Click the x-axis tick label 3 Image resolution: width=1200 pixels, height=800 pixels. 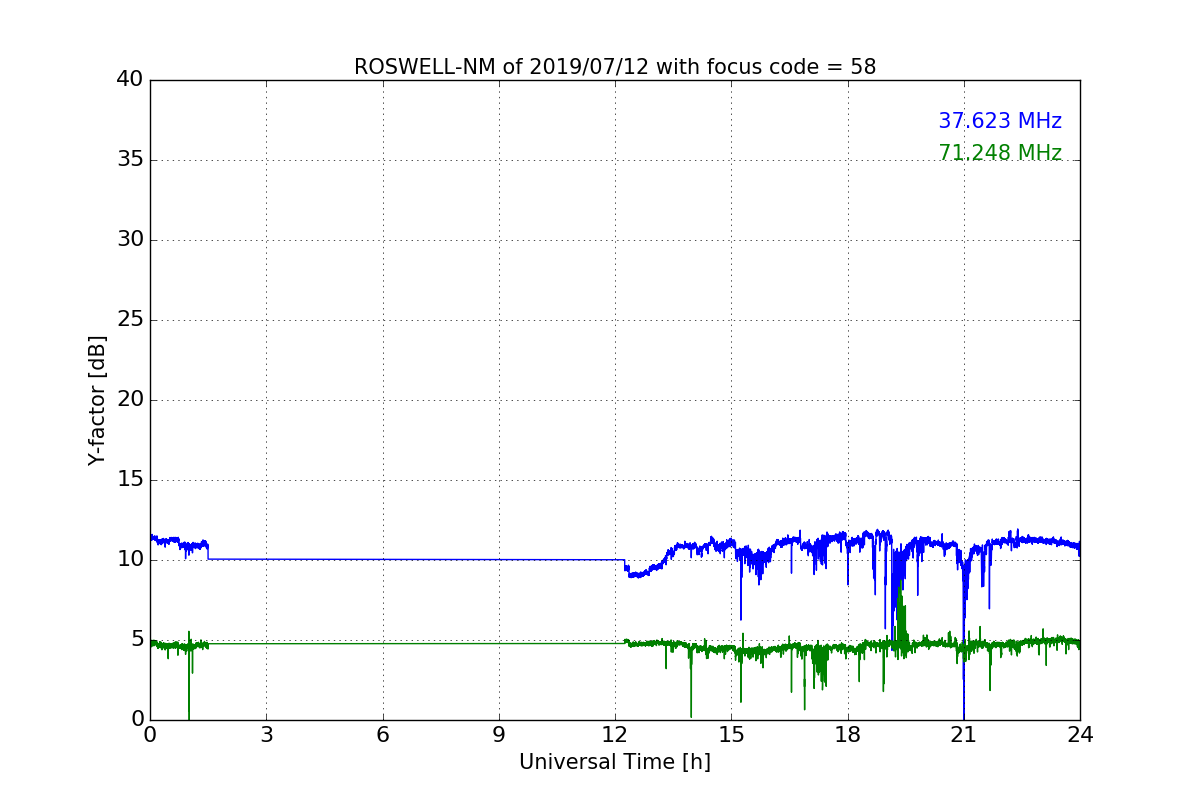click(x=266, y=734)
